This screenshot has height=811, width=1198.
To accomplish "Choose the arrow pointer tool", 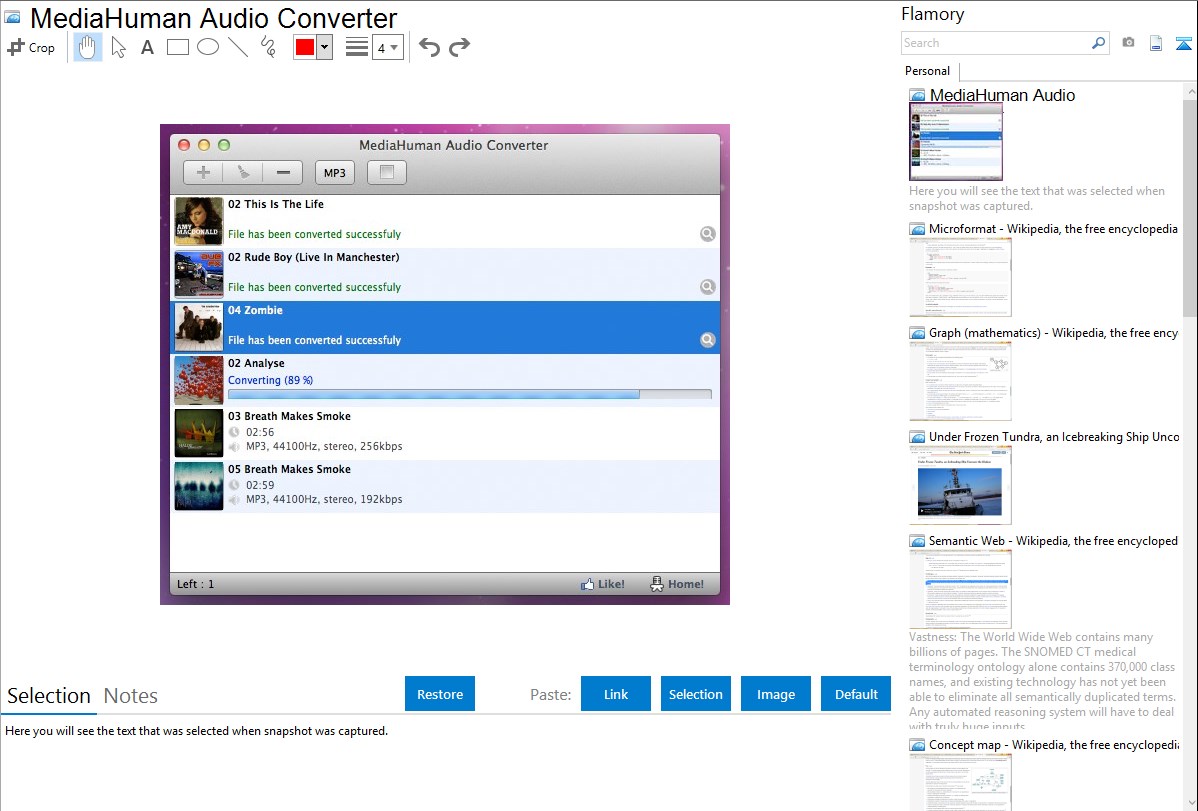I will pyautogui.click(x=118, y=47).
